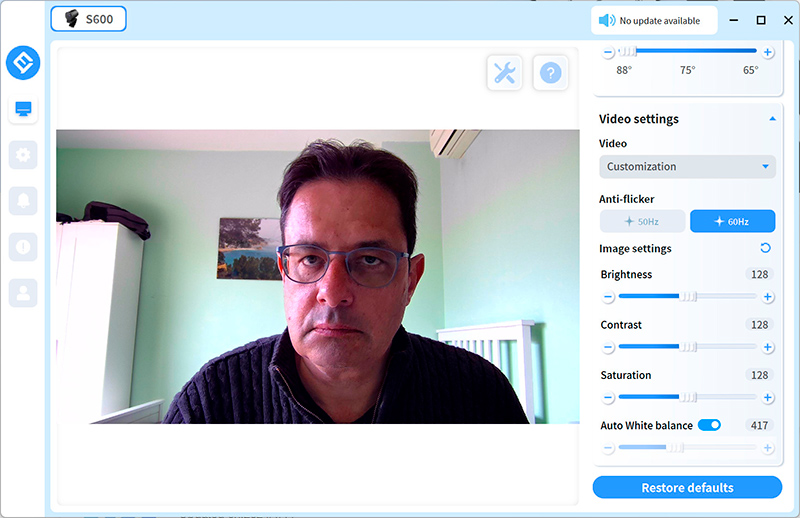
Task: Click the Restore defaults button
Action: (x=687, y=488)
